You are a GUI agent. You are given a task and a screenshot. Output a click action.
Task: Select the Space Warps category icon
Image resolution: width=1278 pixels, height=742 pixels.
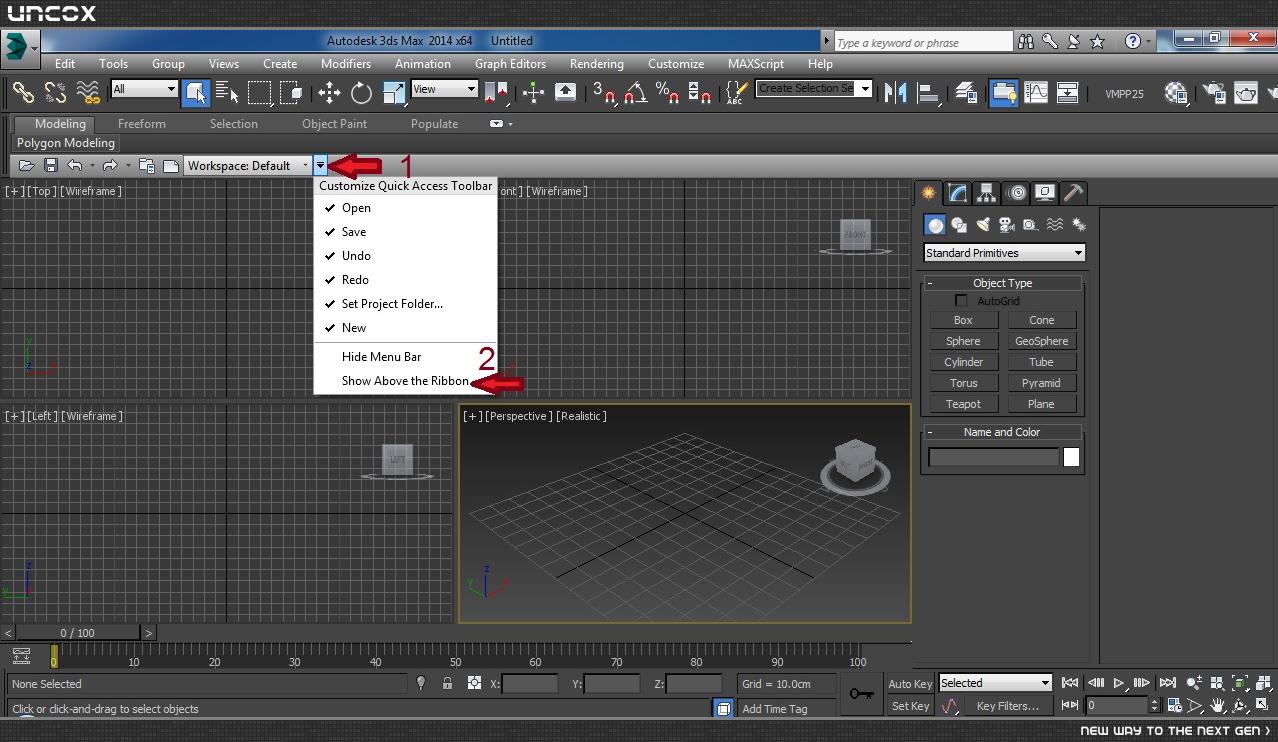point(1055,225)
